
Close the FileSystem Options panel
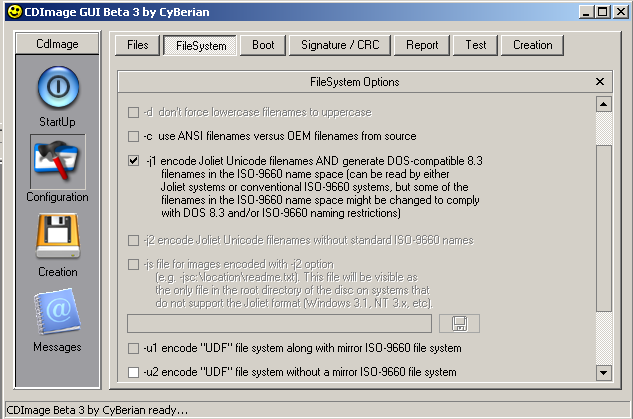pos(600,82)
